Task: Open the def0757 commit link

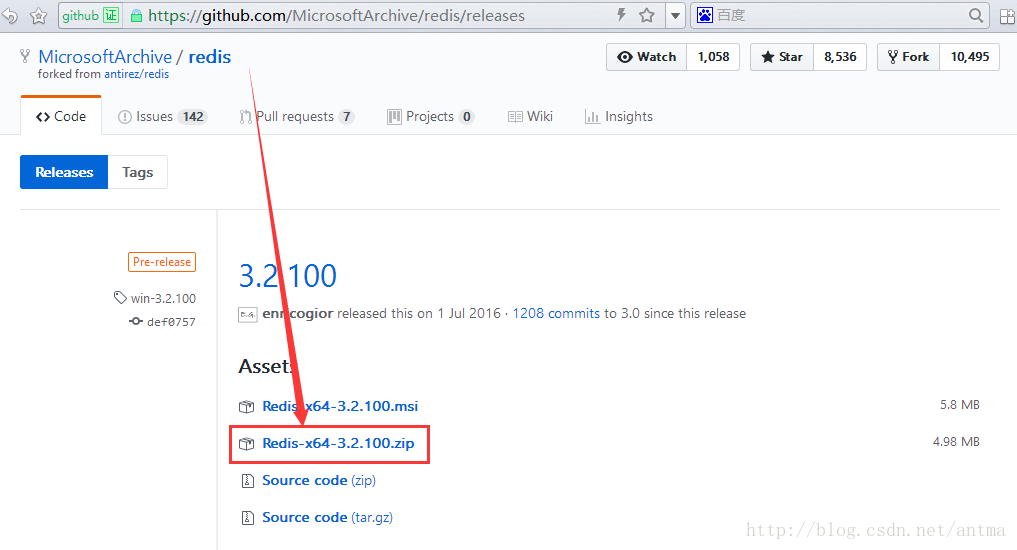Action: click(171, 322)
